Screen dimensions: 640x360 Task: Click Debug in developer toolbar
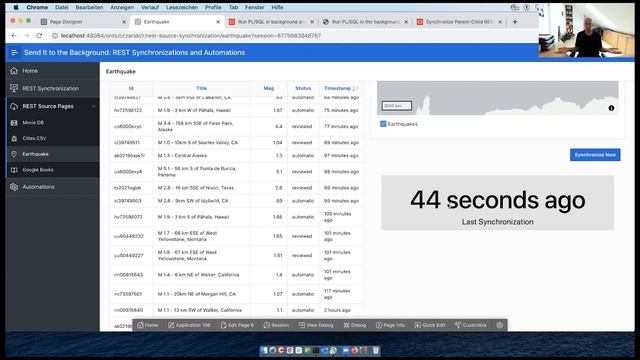click(x=355, y=325)
